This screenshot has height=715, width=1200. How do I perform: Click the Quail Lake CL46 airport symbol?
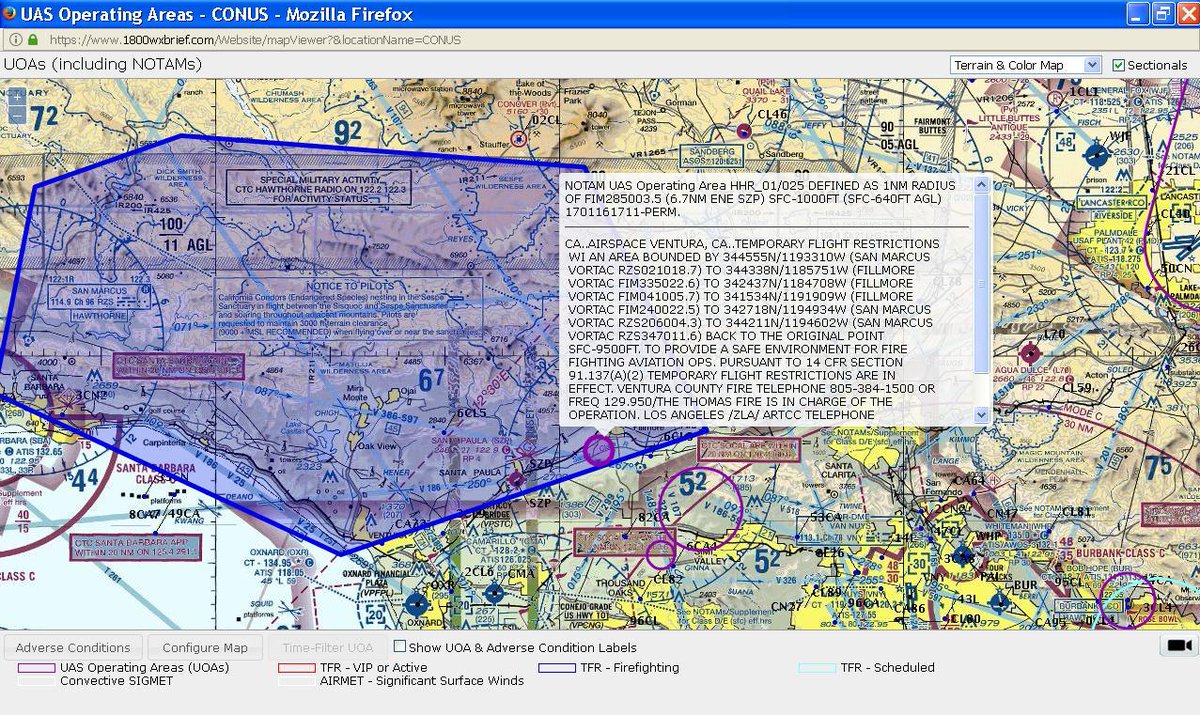coord(744,131)
